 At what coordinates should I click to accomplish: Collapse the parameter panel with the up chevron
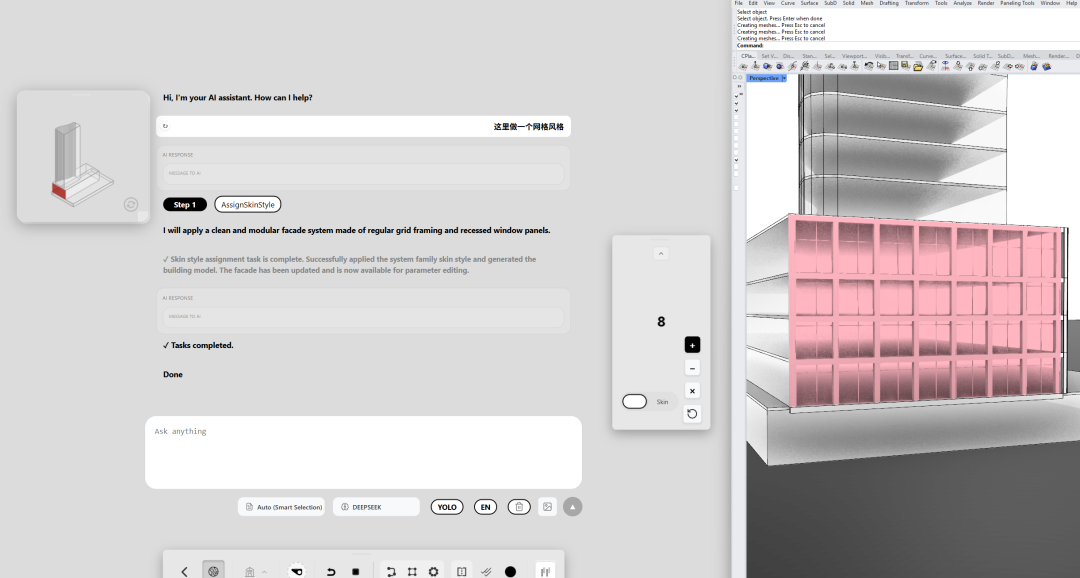661,254
